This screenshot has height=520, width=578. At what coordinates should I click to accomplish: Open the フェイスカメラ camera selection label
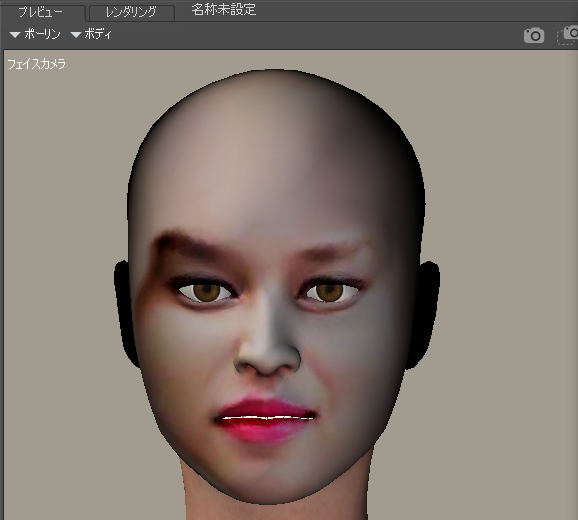pos(36,64)
